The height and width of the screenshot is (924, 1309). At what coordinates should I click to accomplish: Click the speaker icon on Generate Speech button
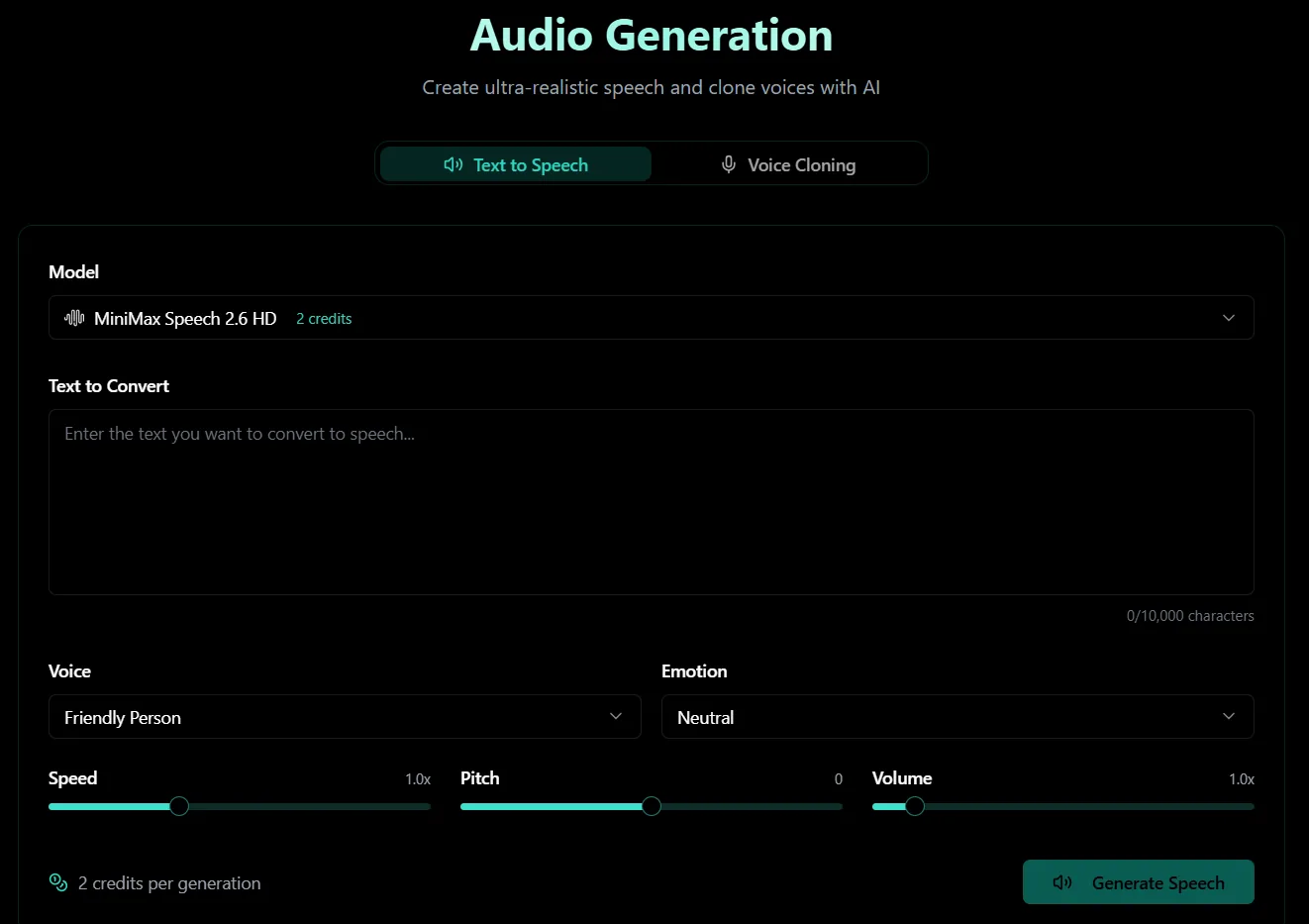point(1062,882)
